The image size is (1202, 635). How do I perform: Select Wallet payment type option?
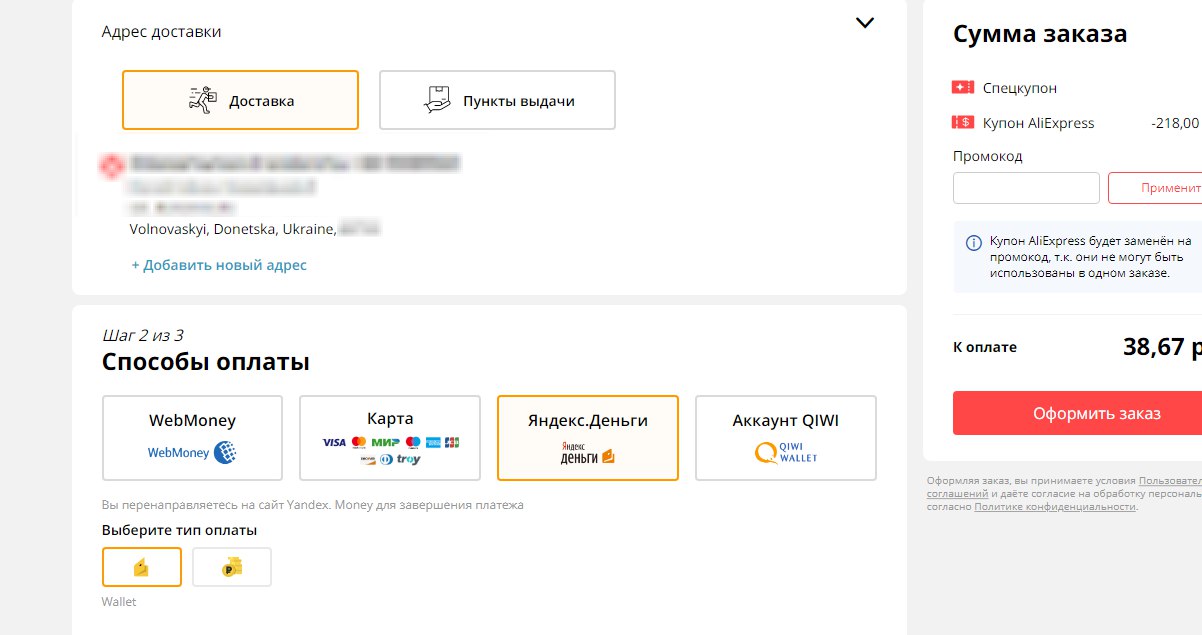tap(142, 567)
